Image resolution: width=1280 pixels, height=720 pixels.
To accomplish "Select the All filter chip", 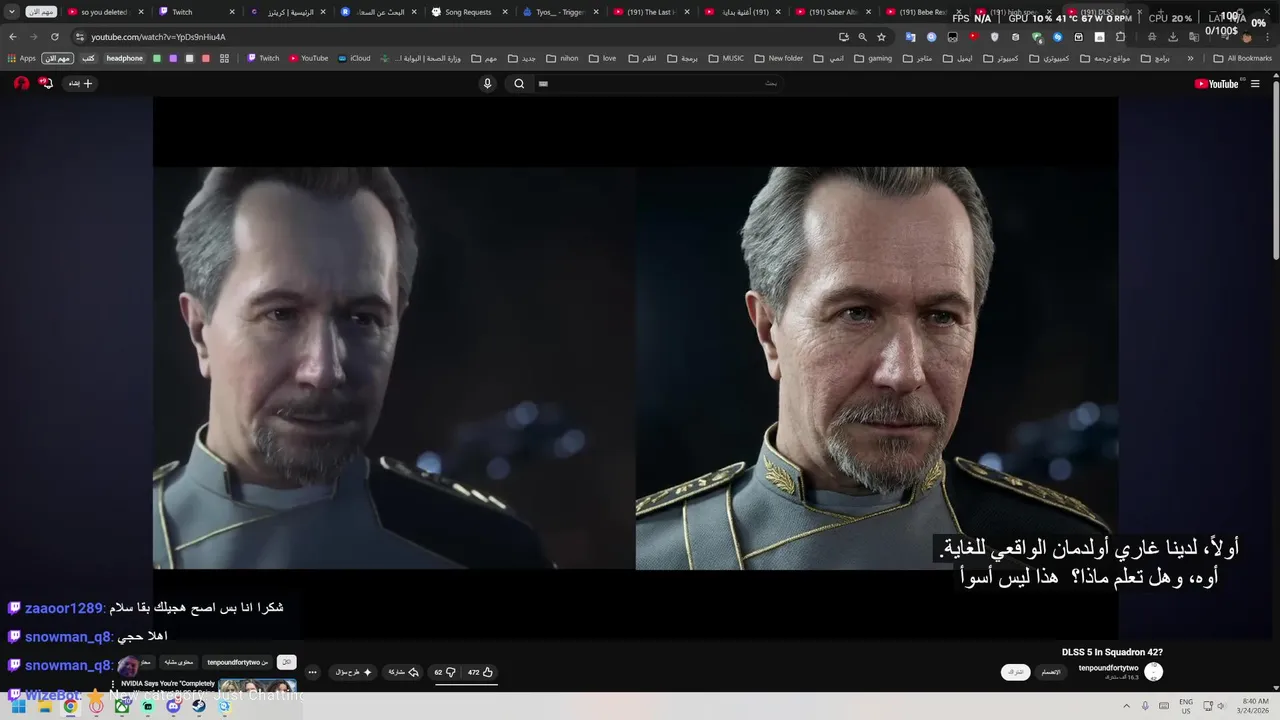I will (287, 662).
